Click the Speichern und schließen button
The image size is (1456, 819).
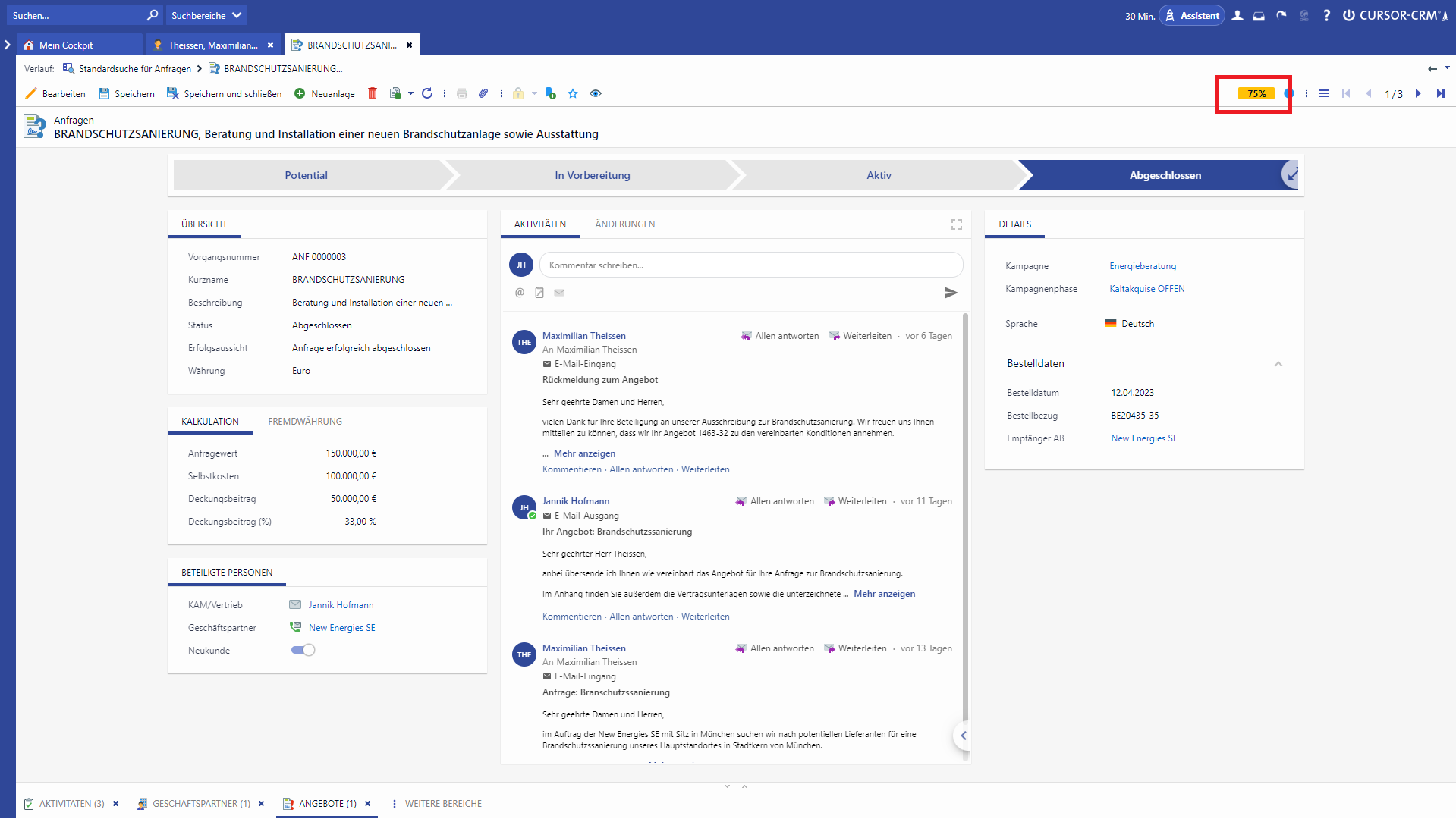[224, 93]
